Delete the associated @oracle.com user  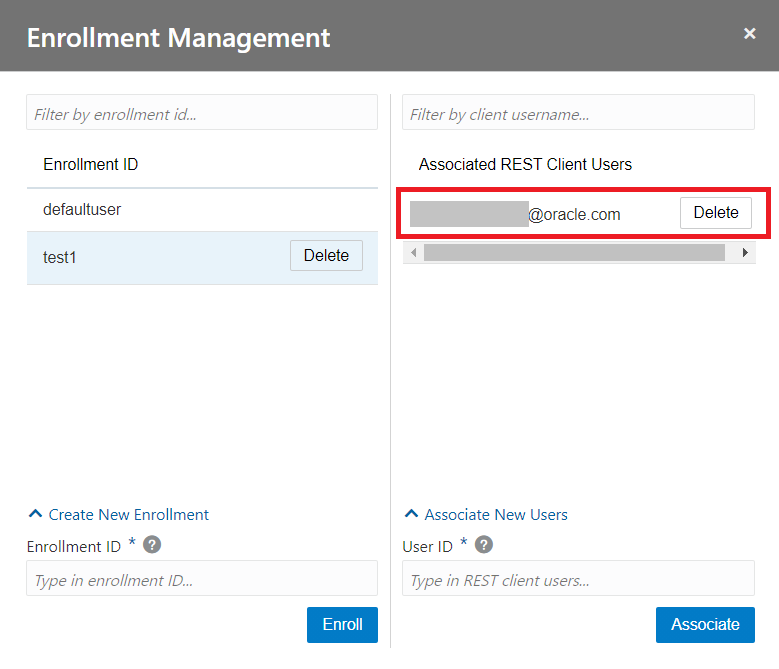pyautogui.click(x=715, y=212)
